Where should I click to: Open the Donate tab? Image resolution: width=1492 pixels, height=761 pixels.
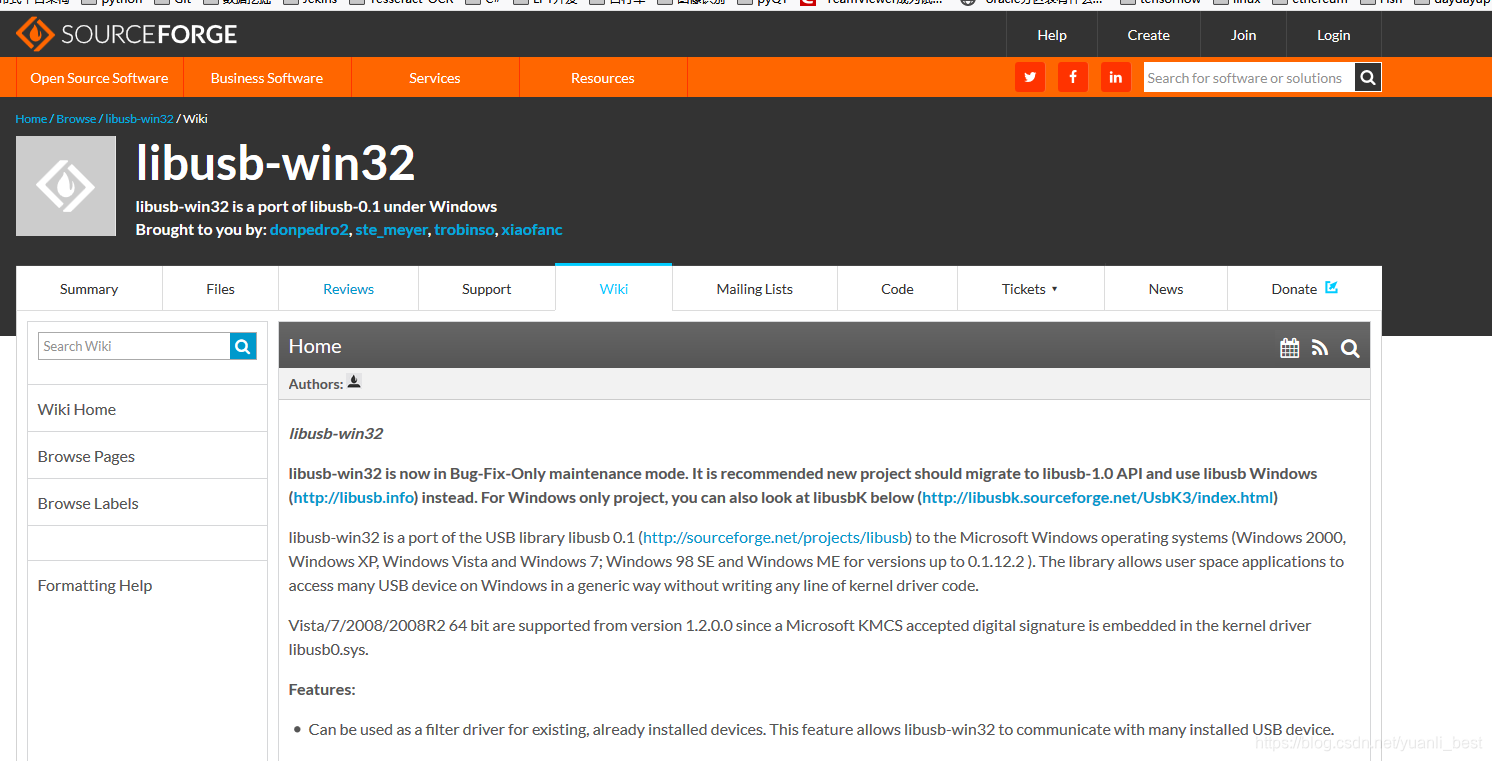pyautogui.click(x=1304, y=289)
